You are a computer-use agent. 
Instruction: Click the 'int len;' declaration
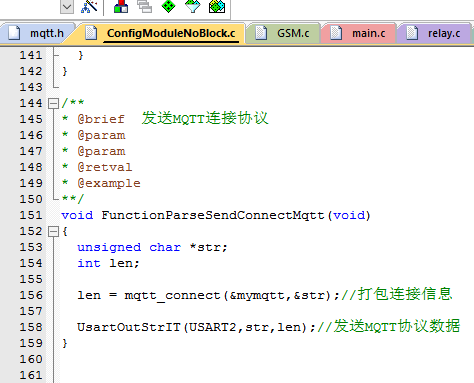coord(108,263)
